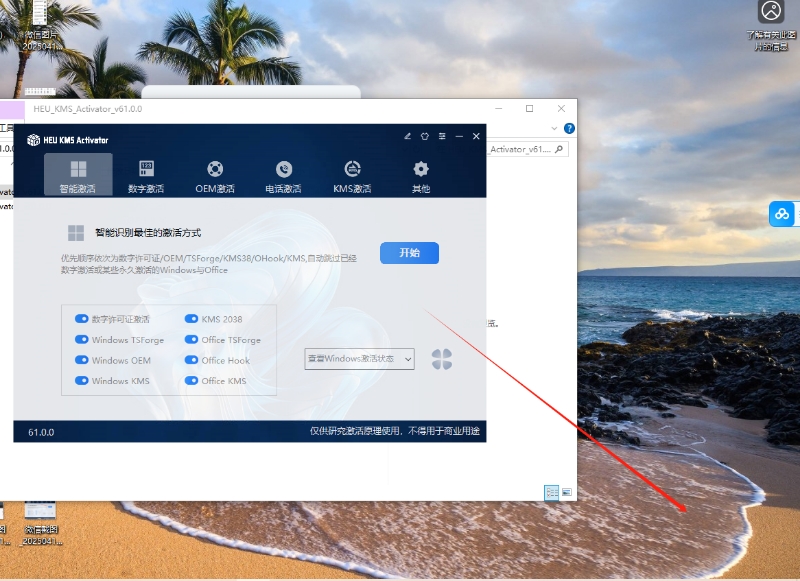
Task: Toggle the Windows OEM switch
Action: [x=82, y=360]
